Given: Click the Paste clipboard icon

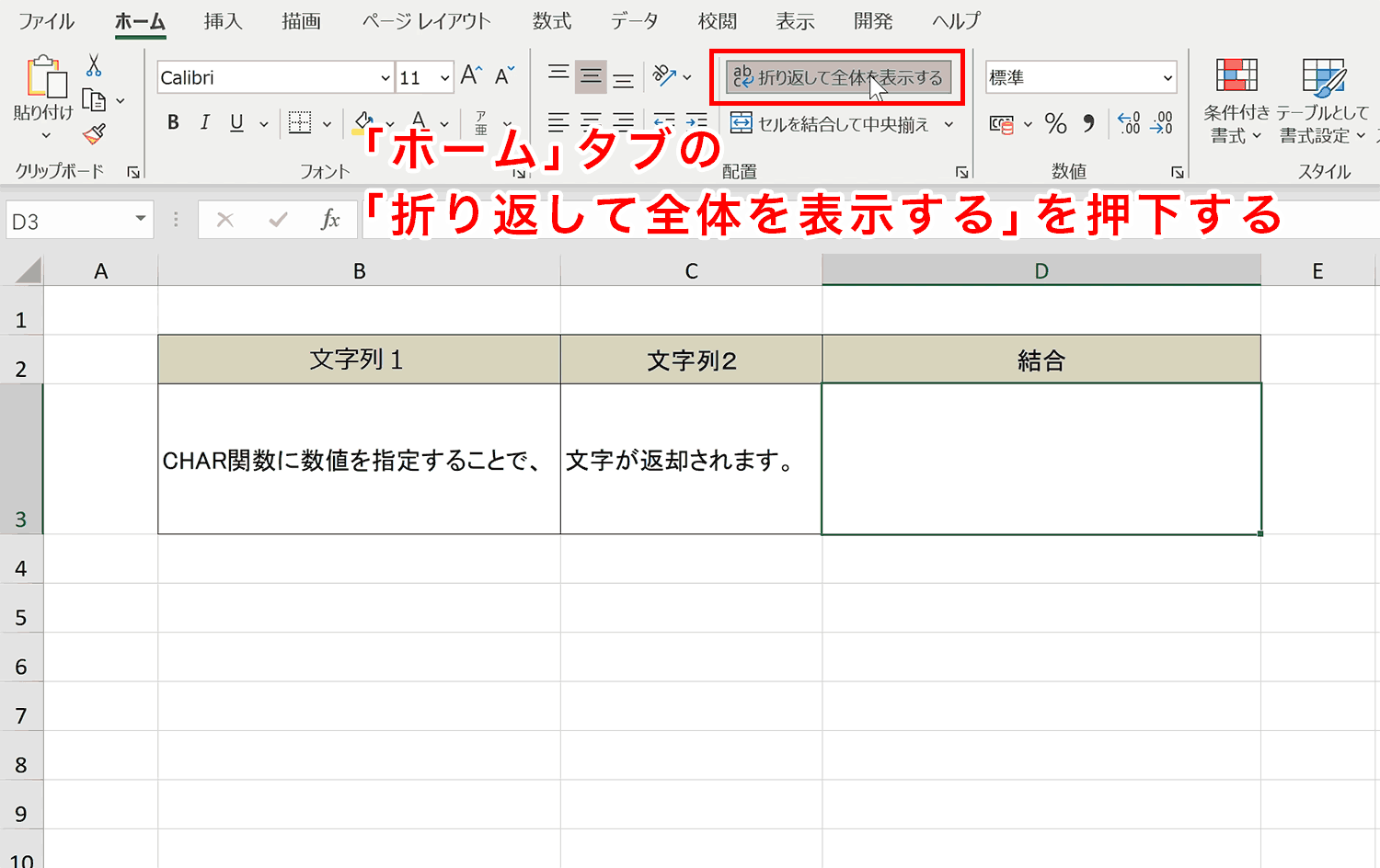Looking at the screenshot, I should 45,77.
